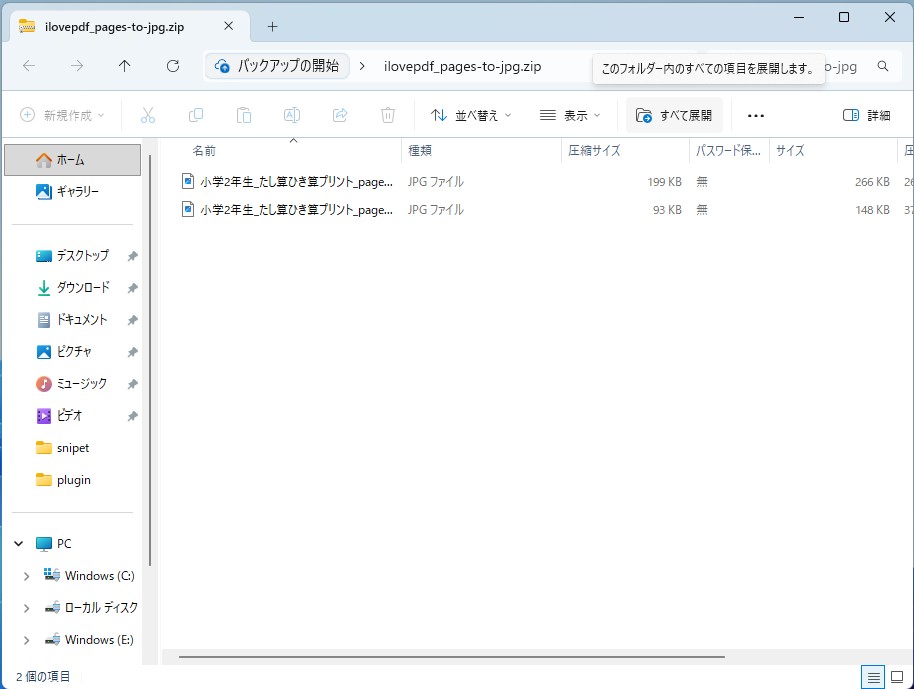Open ギャラリー in navigation pane
Viewport: 914px width, 689px height.
72,191
